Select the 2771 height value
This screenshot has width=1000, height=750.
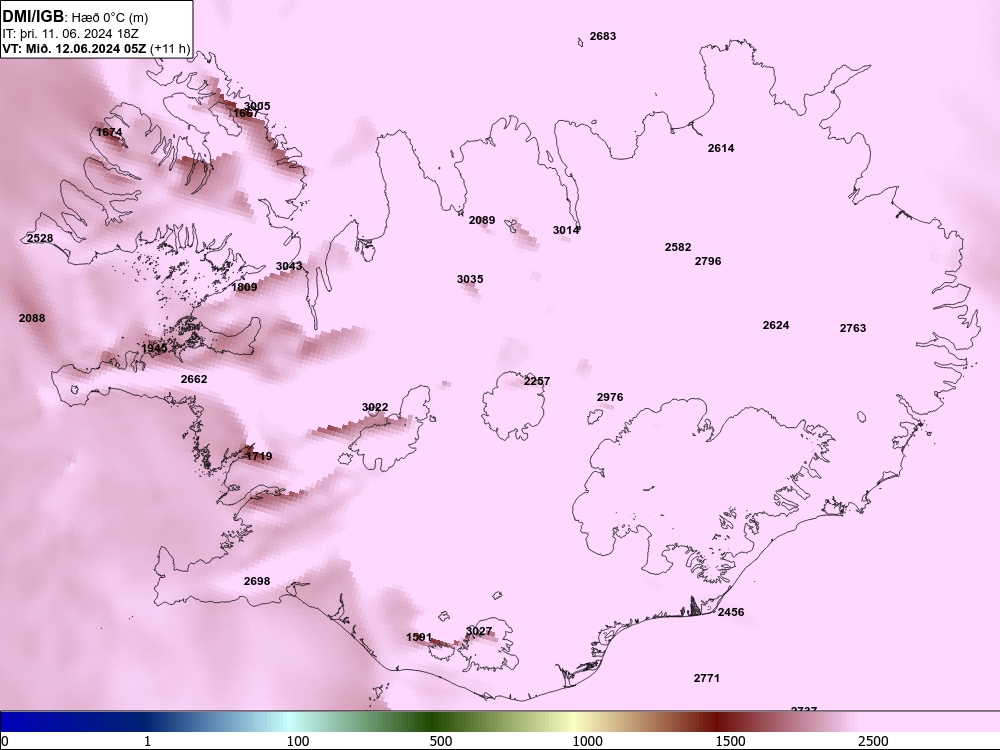pyautogui.click(x=707, y=678)
